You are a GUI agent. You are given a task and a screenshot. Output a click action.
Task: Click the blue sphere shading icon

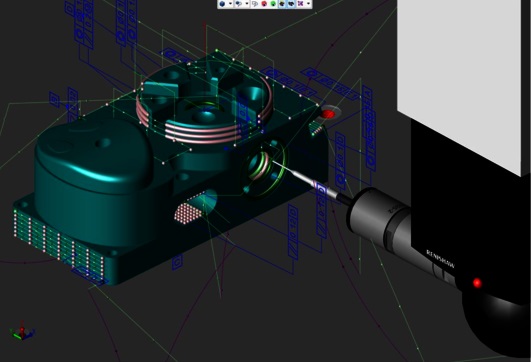click(x=222, y=4)
